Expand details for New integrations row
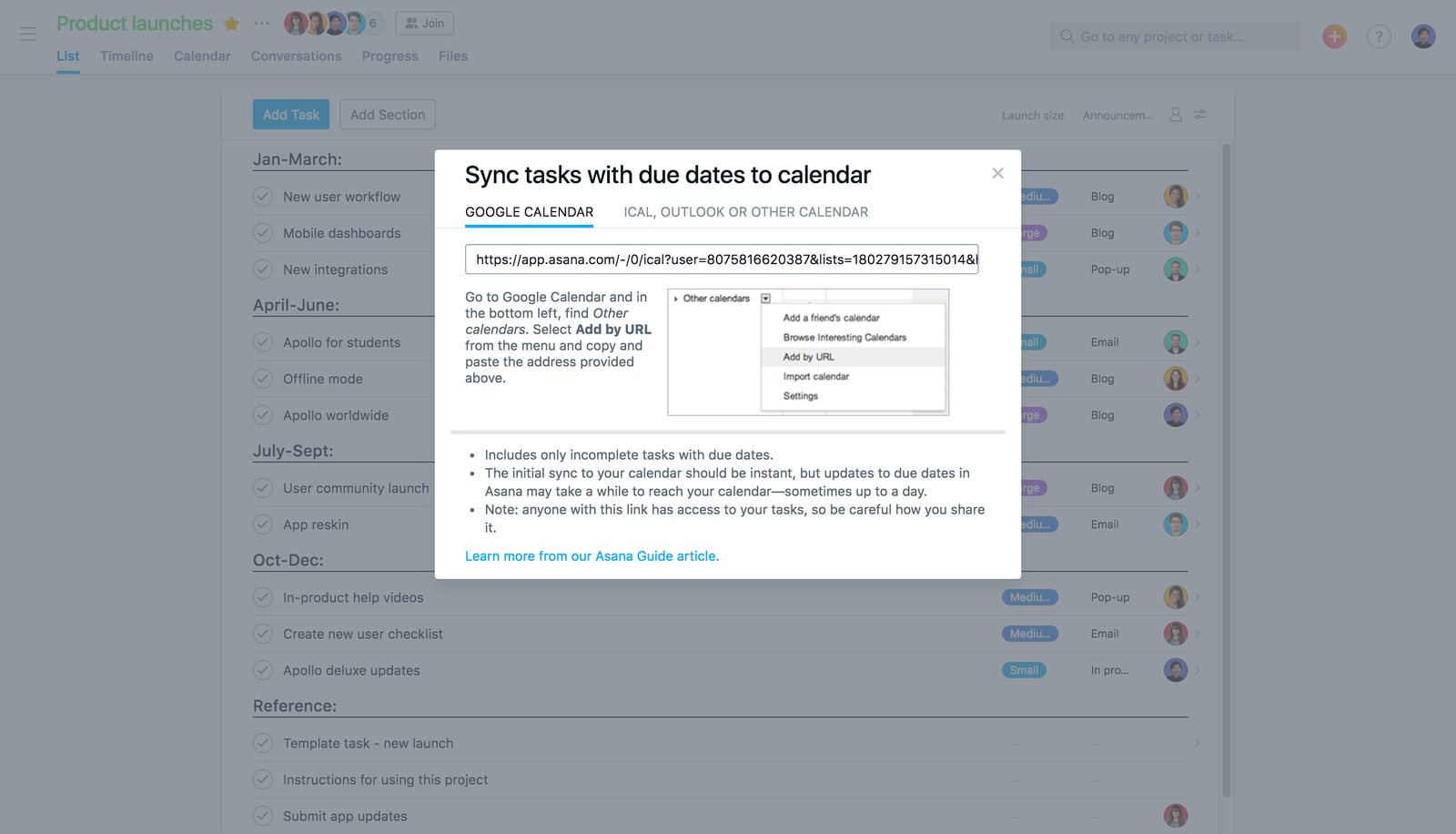Screen dimensions: 1456x834 click(x=1198, y=270)
